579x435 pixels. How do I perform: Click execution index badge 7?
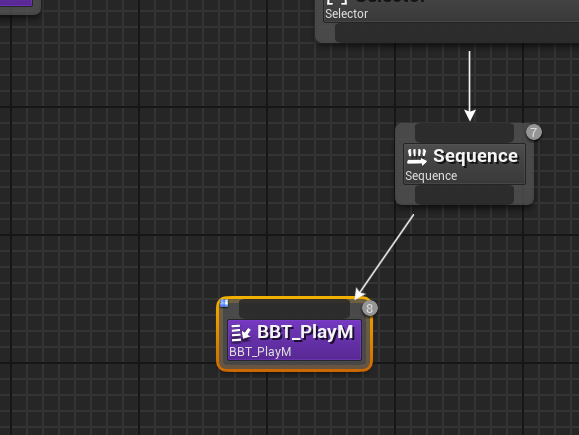pos(534,132)
